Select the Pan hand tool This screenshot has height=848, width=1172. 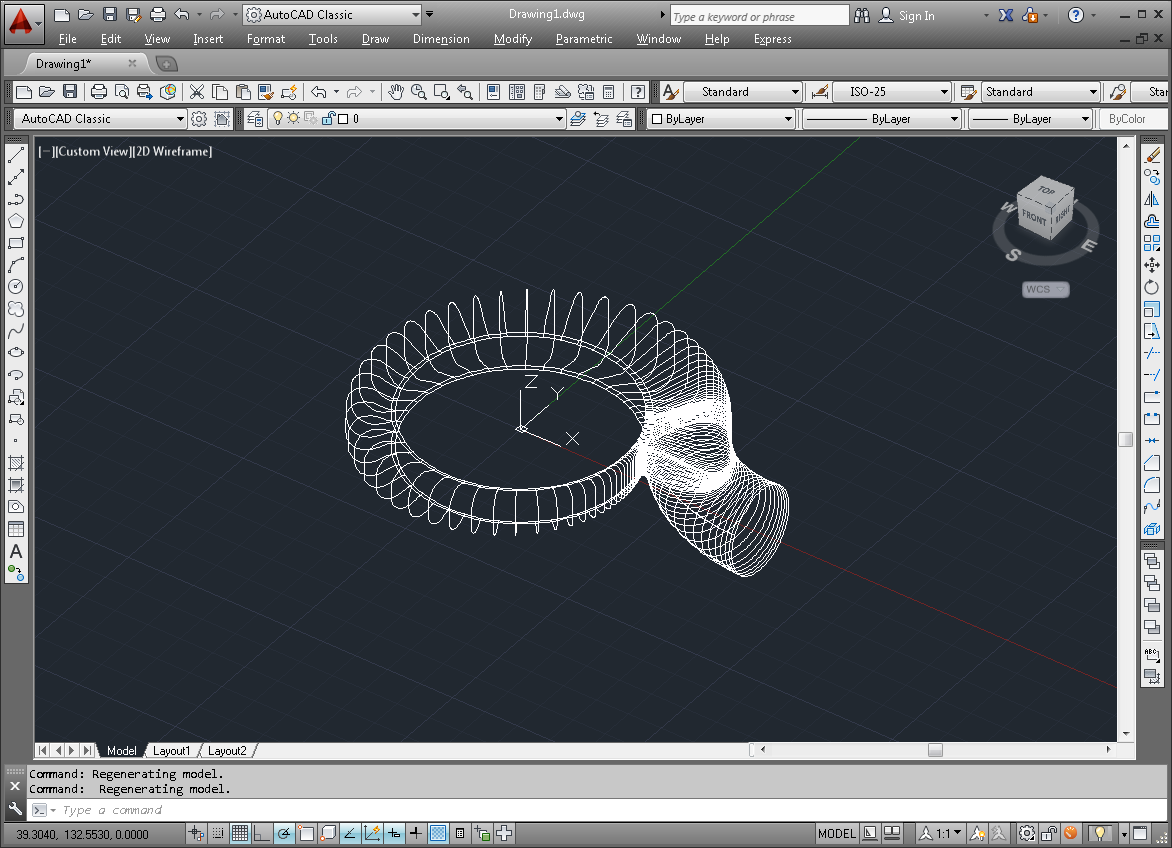(395, 92)
